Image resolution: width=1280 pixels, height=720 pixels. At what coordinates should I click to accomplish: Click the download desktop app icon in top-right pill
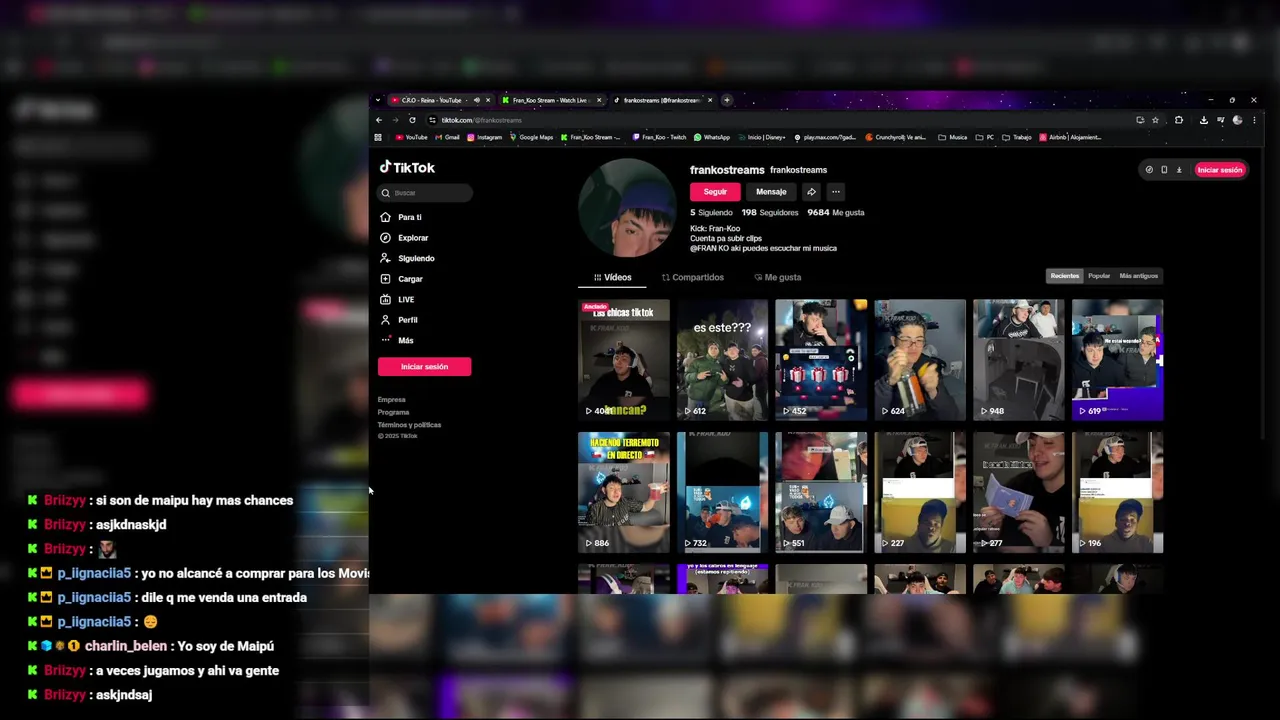pyautogui.click(x=1179, y=170)
